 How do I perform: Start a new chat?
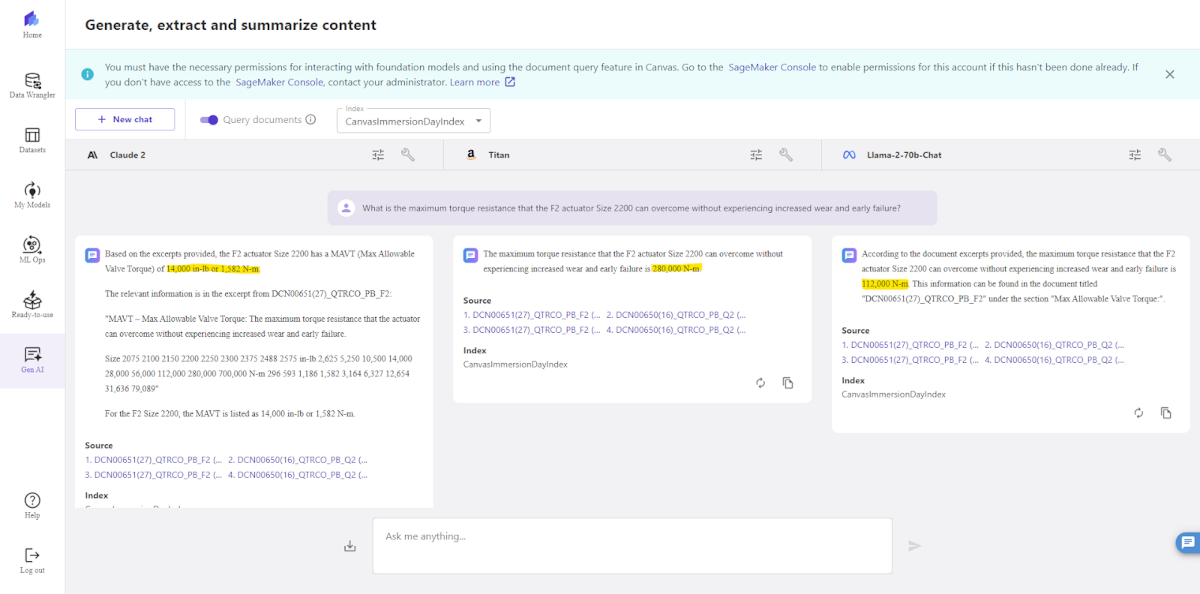[124, 119]
